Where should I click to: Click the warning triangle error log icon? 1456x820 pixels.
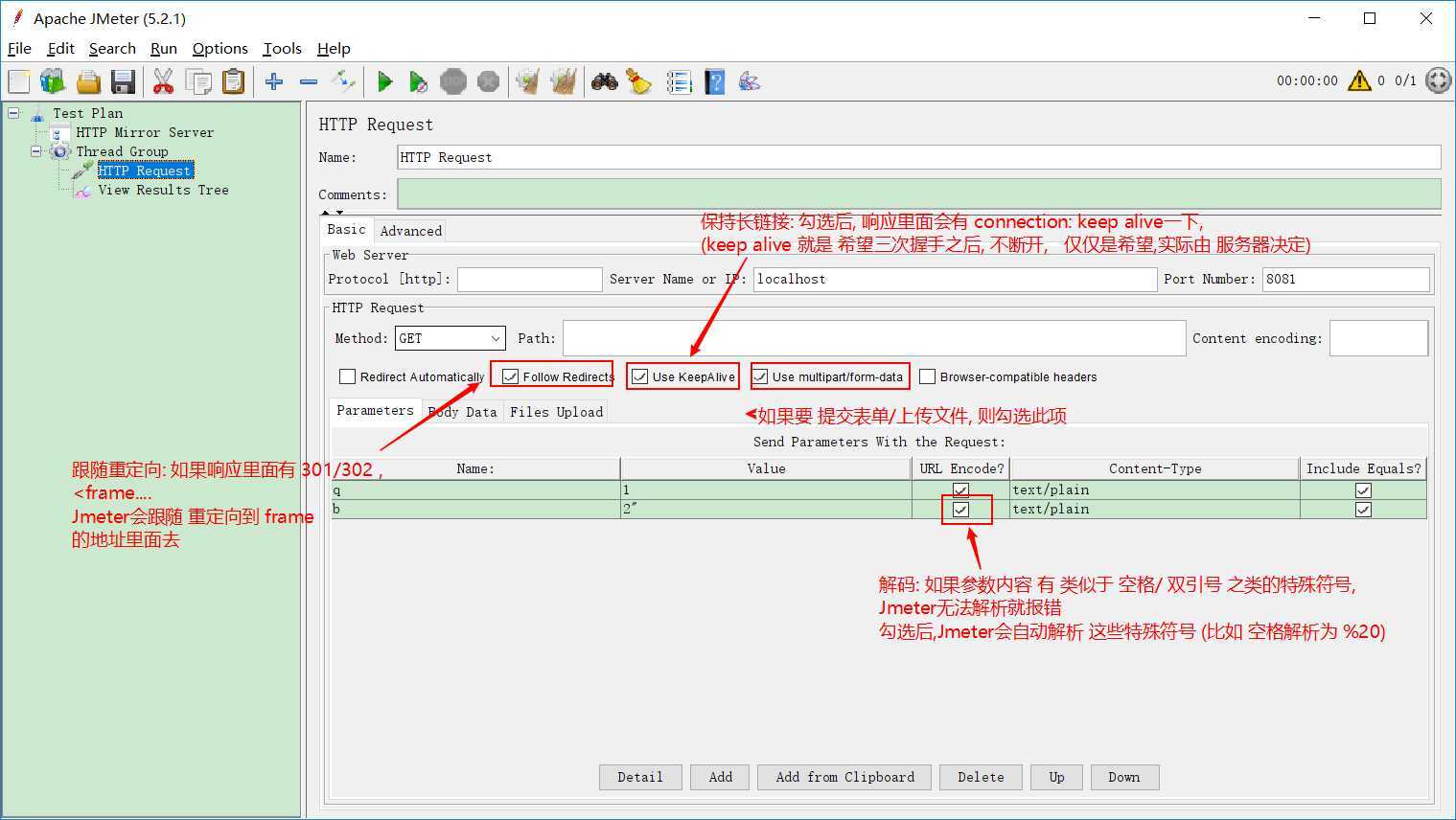pos(1359,80)
